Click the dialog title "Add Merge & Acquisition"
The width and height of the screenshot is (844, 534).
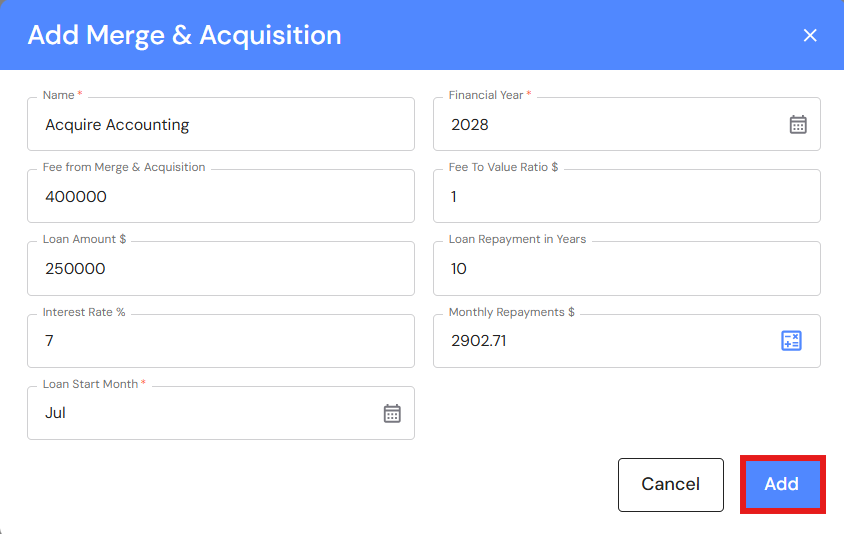[x=184, y=36]
